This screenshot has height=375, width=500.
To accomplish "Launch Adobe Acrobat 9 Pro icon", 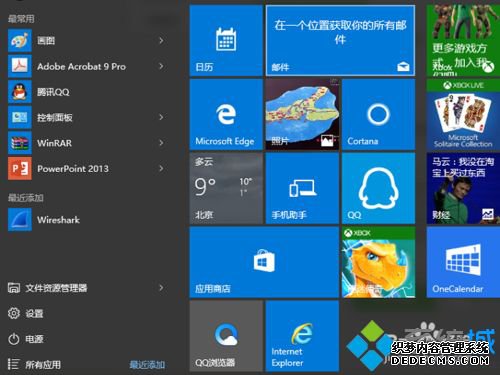I will coord(20,66).
